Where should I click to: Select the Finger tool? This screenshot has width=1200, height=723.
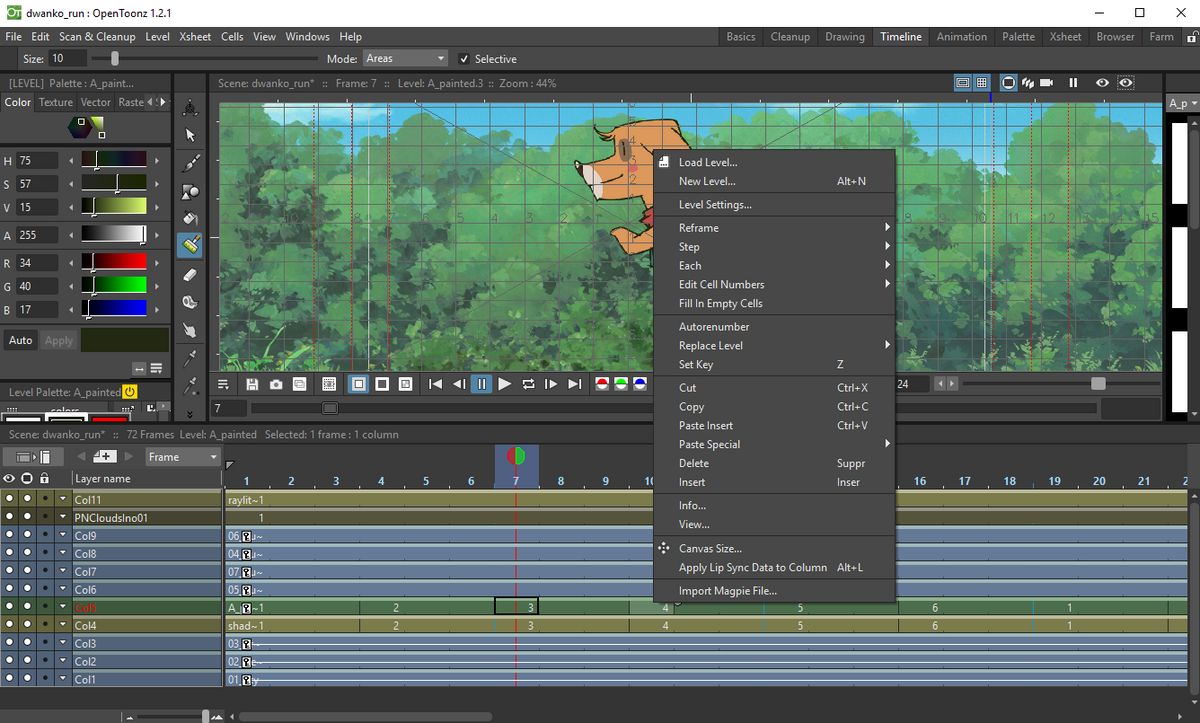point(190,330)
